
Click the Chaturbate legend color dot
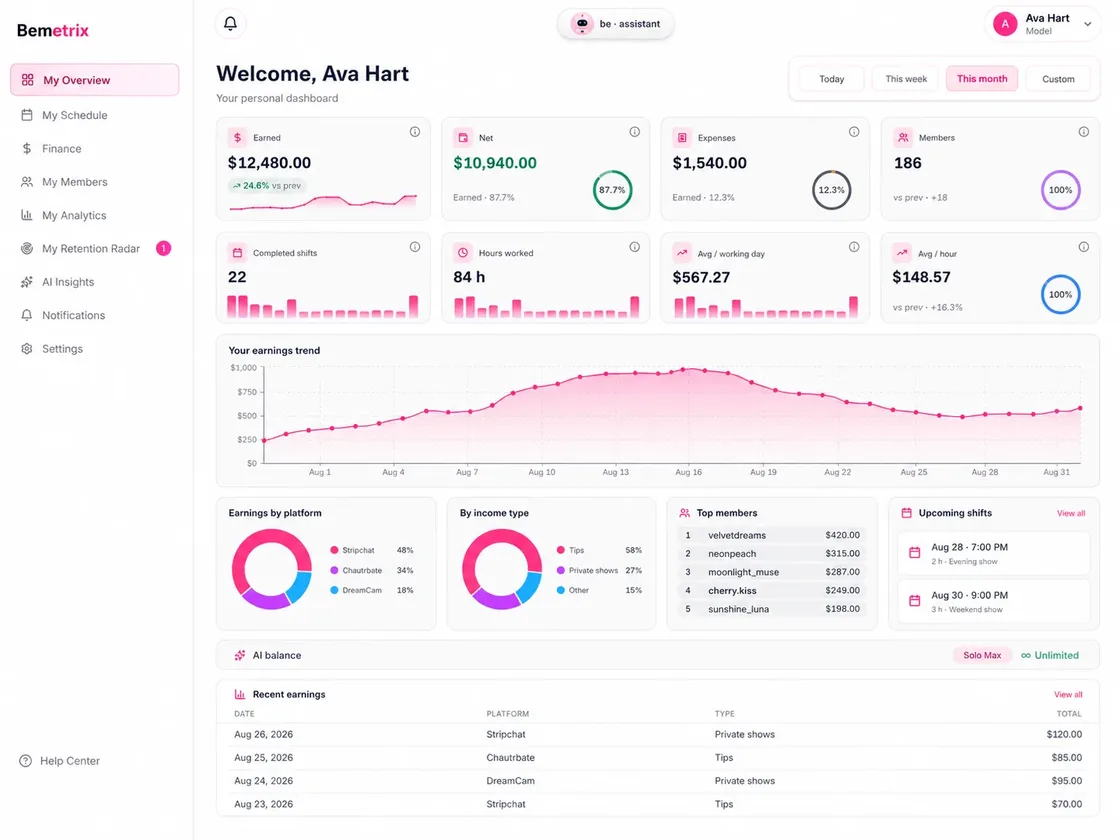[334, 570]
